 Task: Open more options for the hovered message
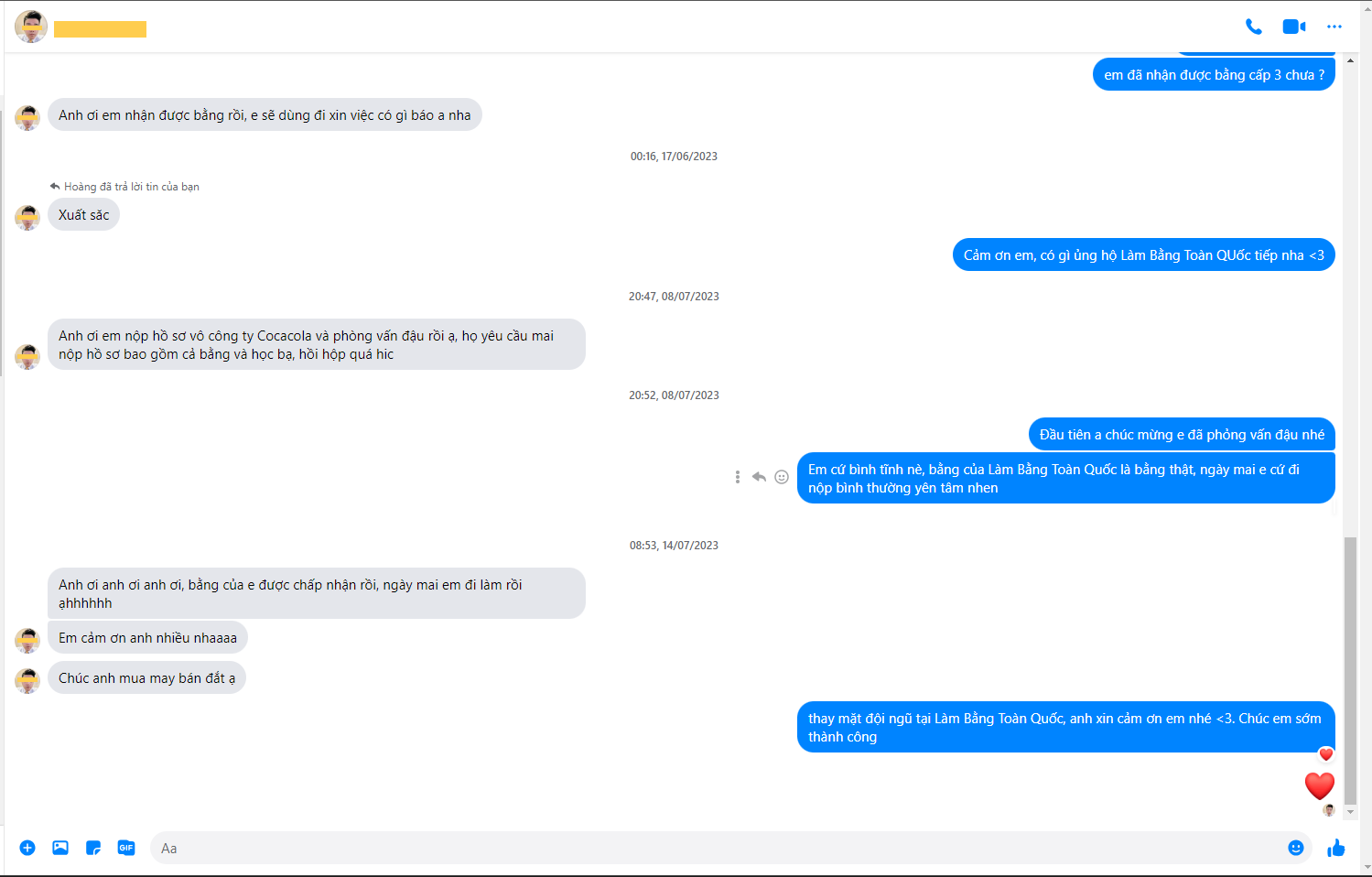tap(737, 477)
